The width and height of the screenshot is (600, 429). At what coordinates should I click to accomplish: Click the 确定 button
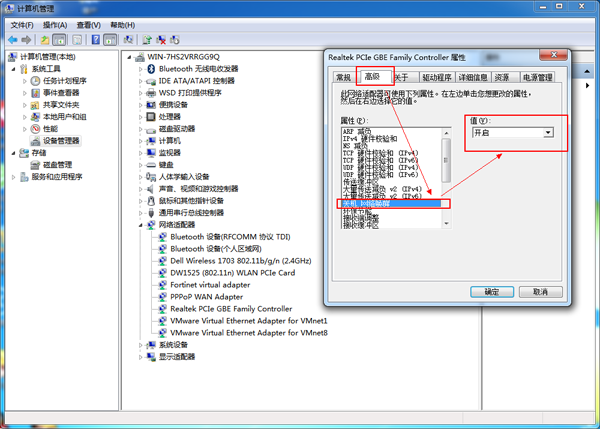coord(491,292)
